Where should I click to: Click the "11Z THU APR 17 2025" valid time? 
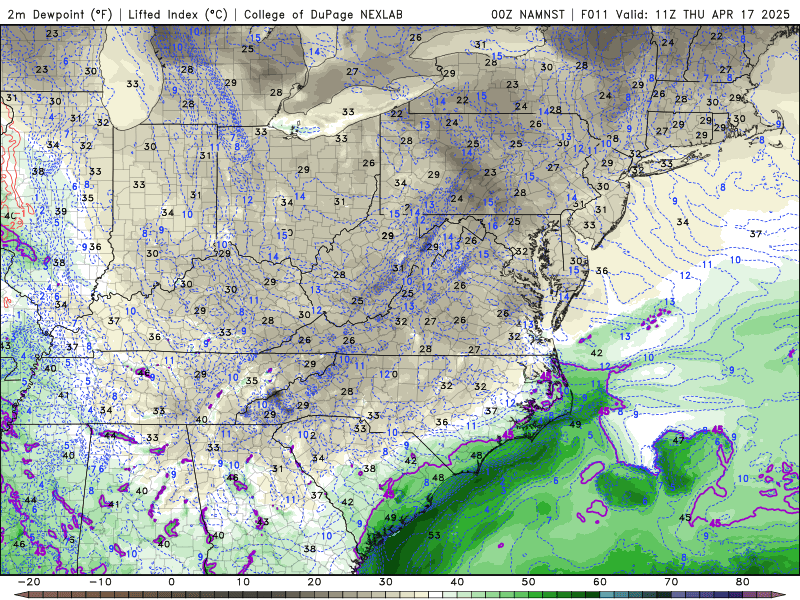(x=722, y=14)
